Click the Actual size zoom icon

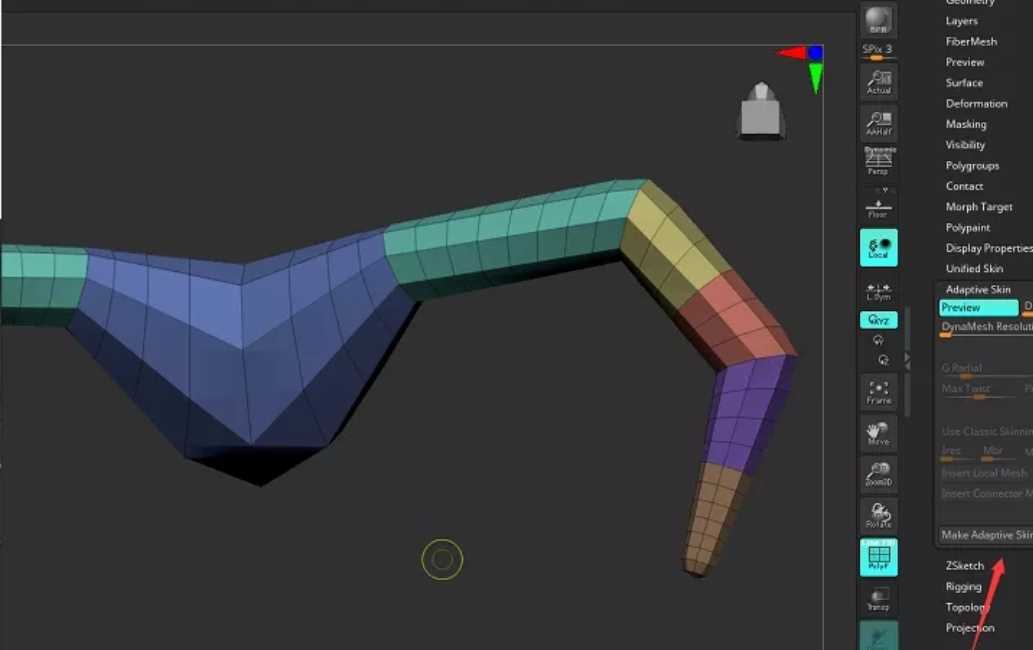(x=878, y=82)
